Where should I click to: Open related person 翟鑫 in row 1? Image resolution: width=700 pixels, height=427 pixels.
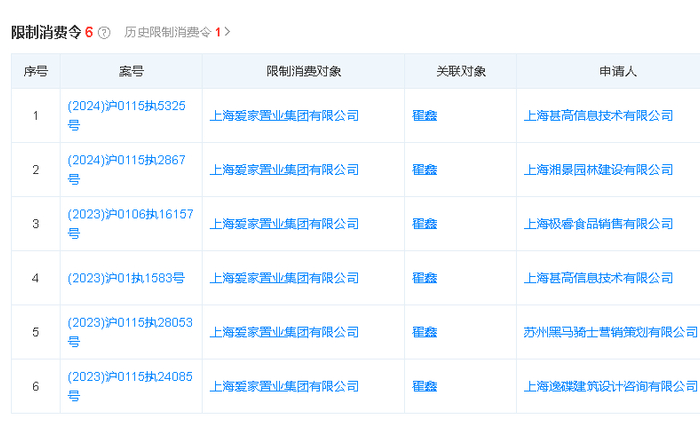click(425, 116)
